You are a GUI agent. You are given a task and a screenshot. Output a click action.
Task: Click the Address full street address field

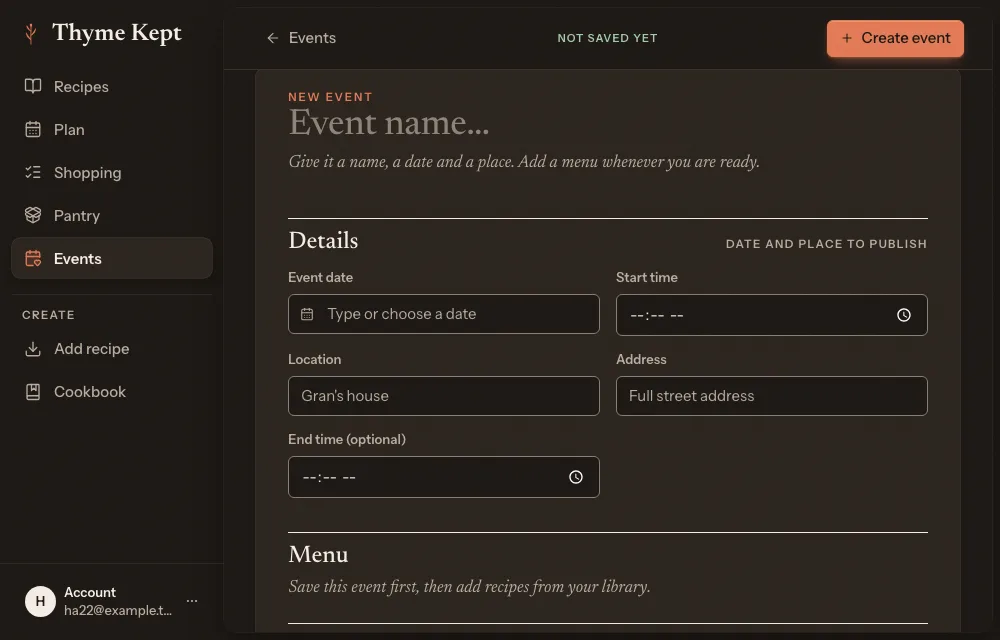[x=772, y=396]
